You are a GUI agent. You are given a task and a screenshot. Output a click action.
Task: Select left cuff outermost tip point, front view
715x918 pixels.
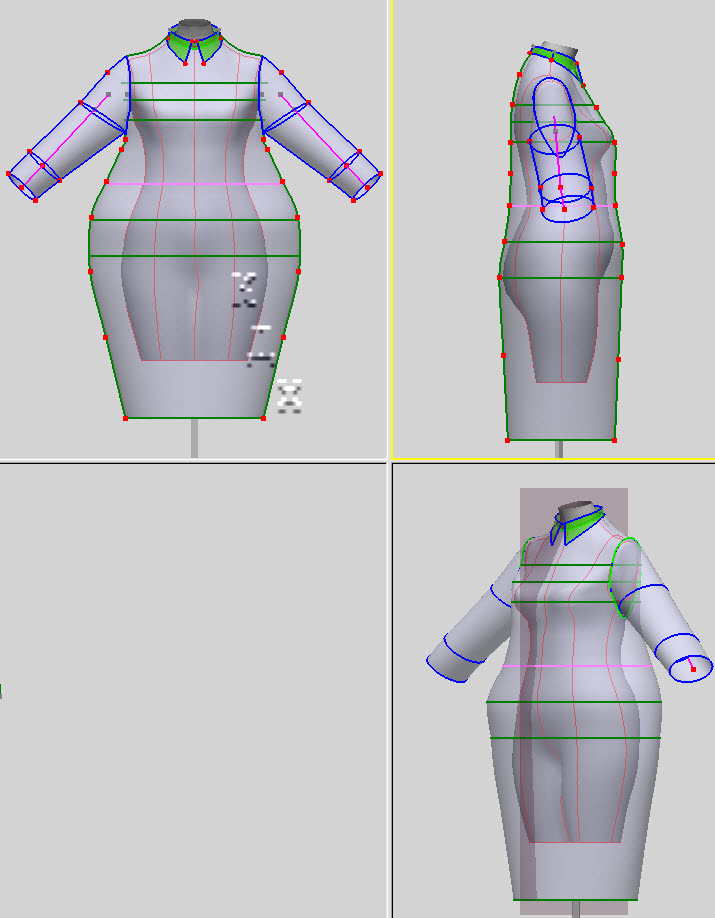8,174
